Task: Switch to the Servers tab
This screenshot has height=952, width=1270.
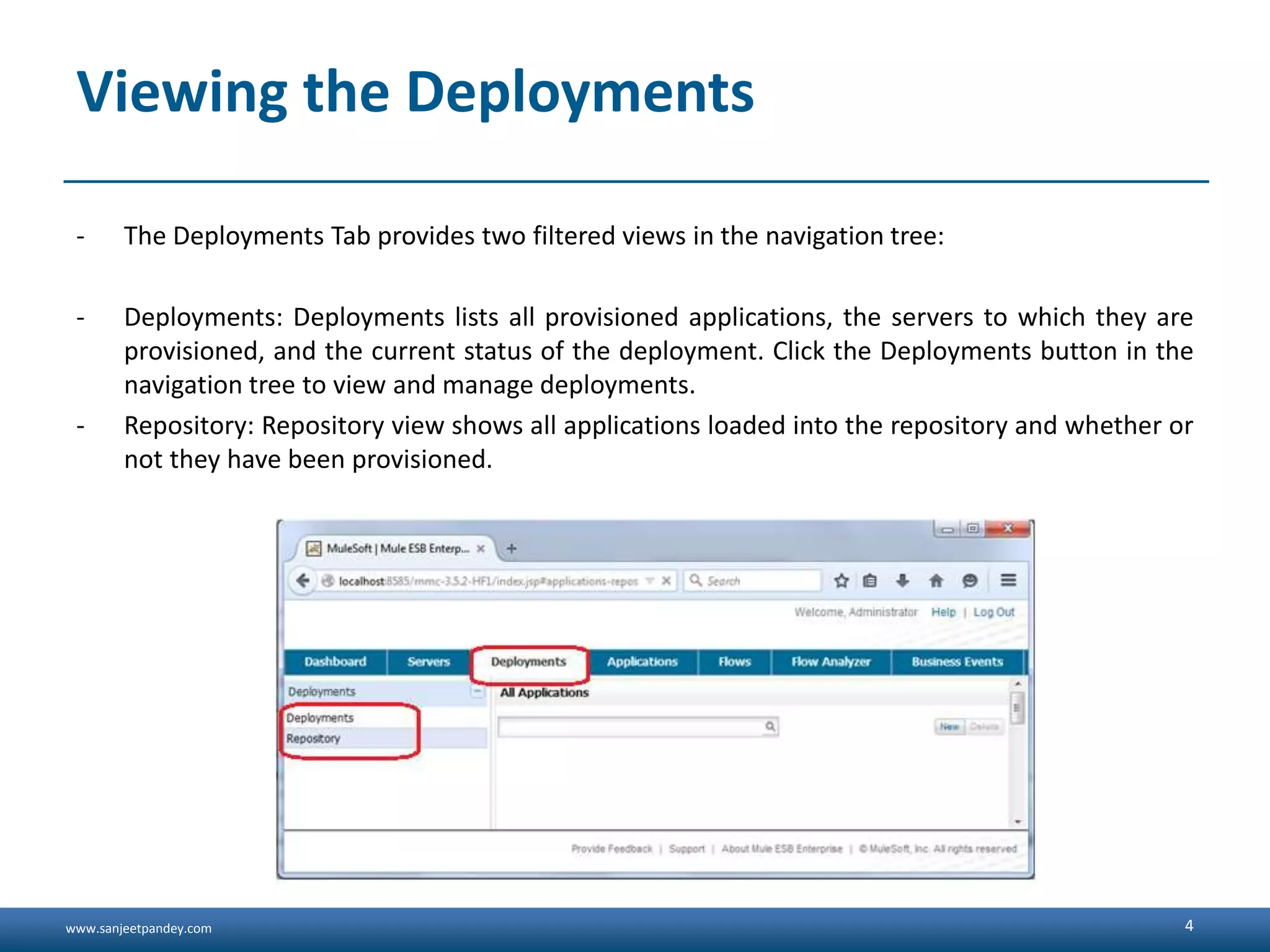Action: (x=429, y=662)
